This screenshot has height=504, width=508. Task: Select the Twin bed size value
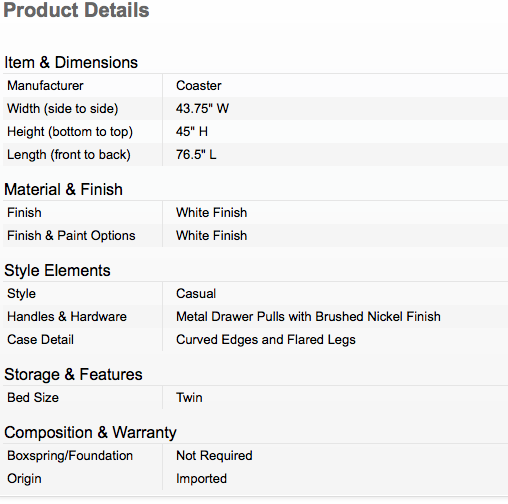189,398
